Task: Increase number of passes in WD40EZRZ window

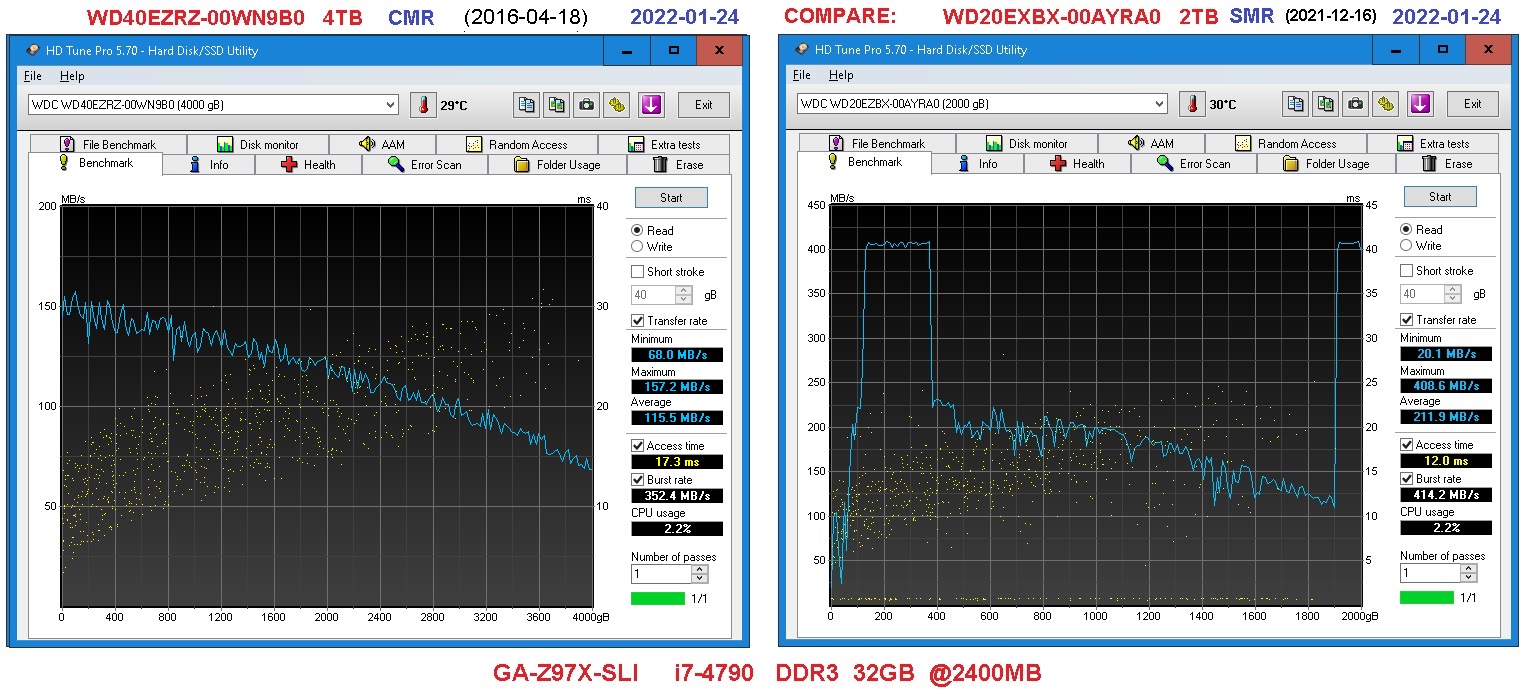Action: point(700,570)
